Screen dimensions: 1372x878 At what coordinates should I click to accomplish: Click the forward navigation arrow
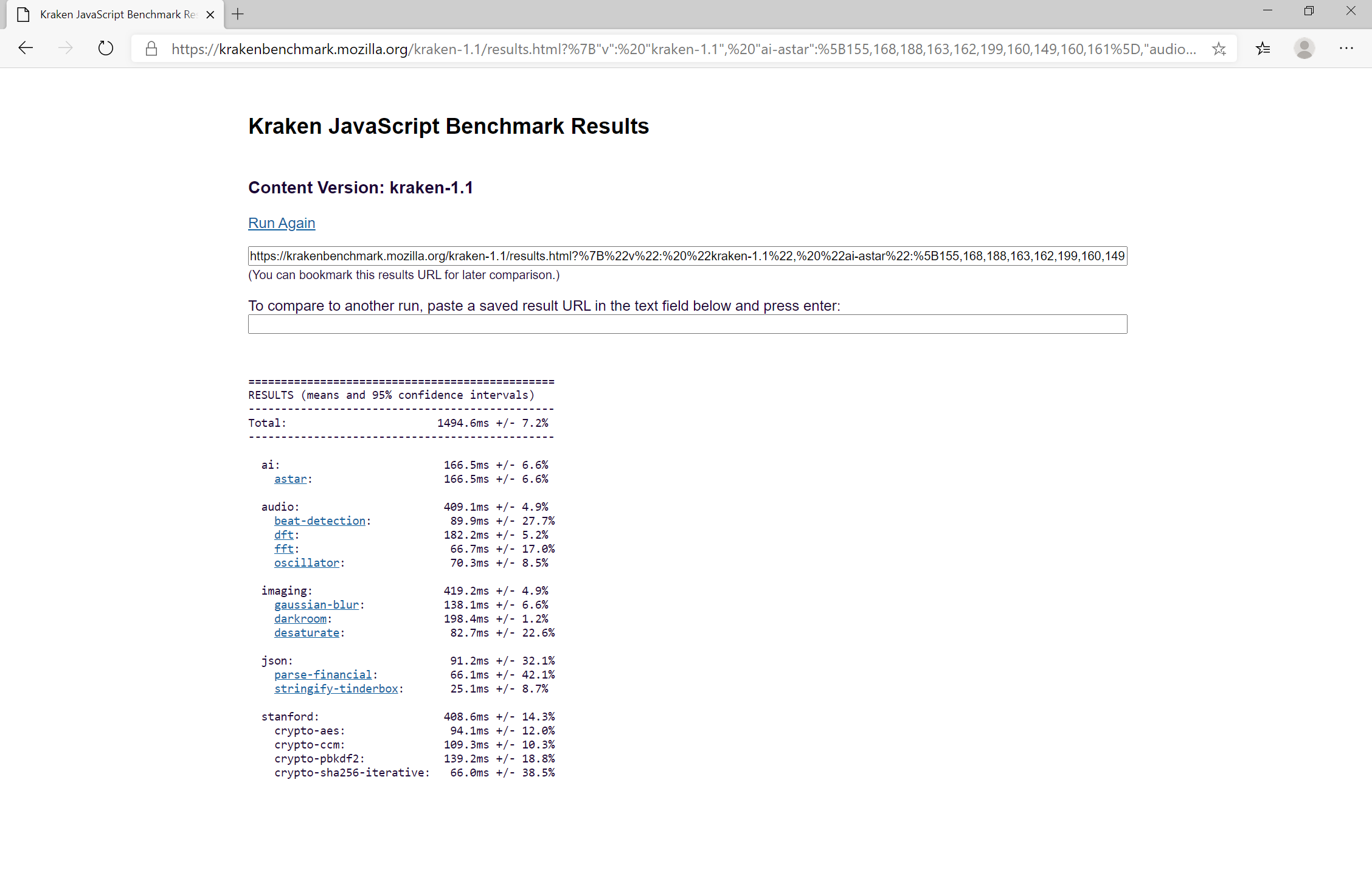pyautogui.click(x=65, y=48)
